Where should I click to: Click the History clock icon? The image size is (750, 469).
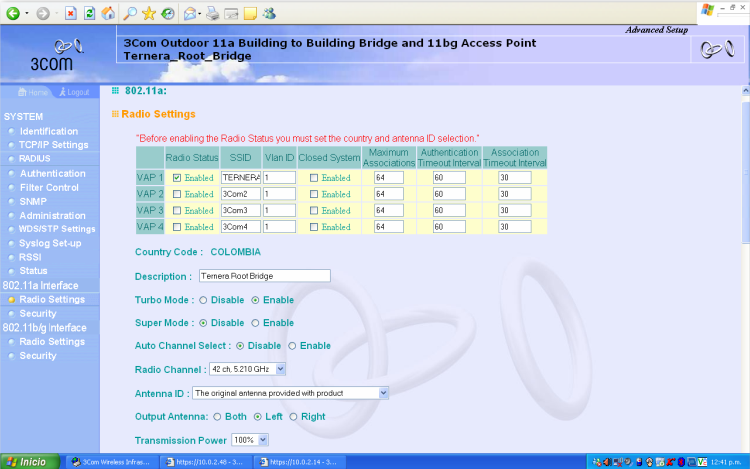(x=167, y=13)
